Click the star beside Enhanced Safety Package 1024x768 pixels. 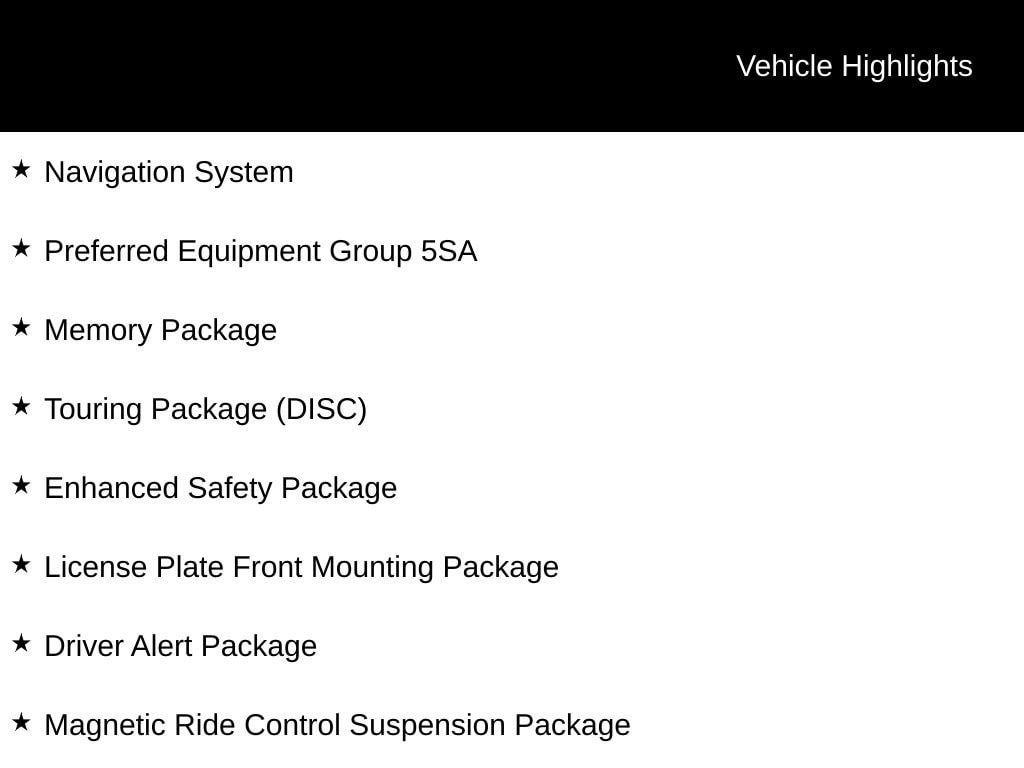pyautogui.click(x=21, y=485)
